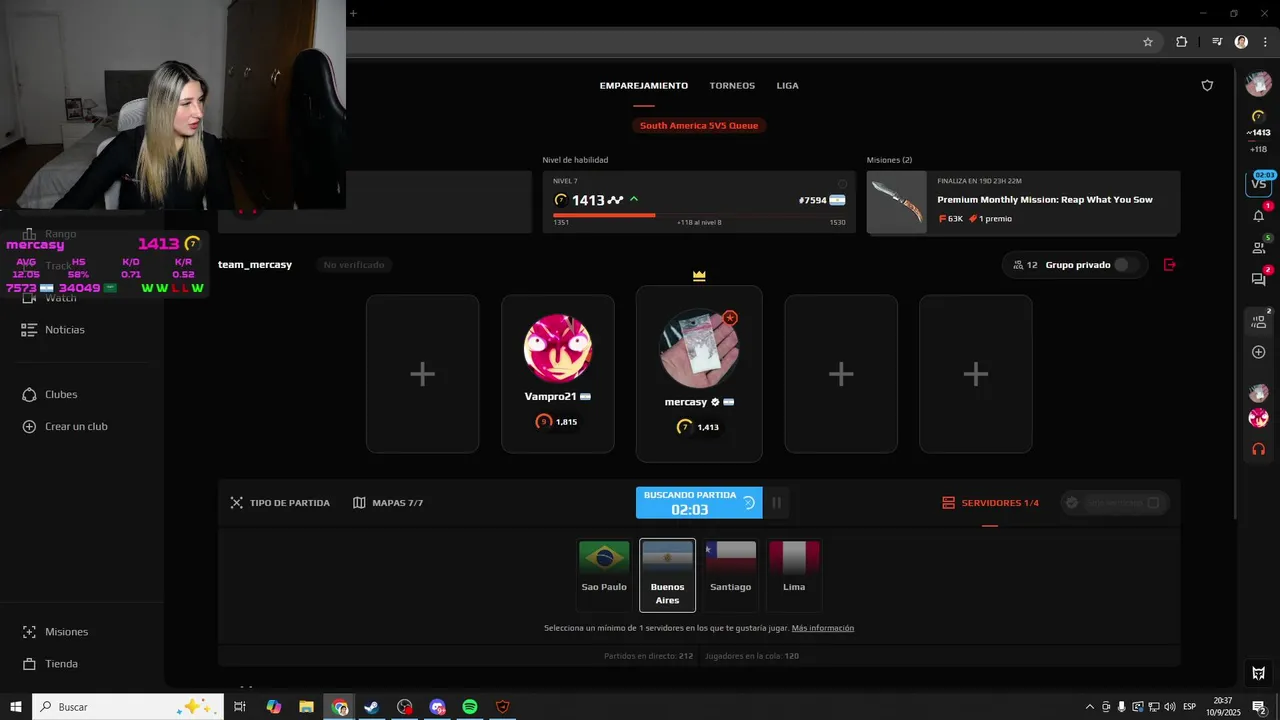The image size is (1280, 720).
Task: Open the Mapas 7/7 section
Action: pos(388,503)
